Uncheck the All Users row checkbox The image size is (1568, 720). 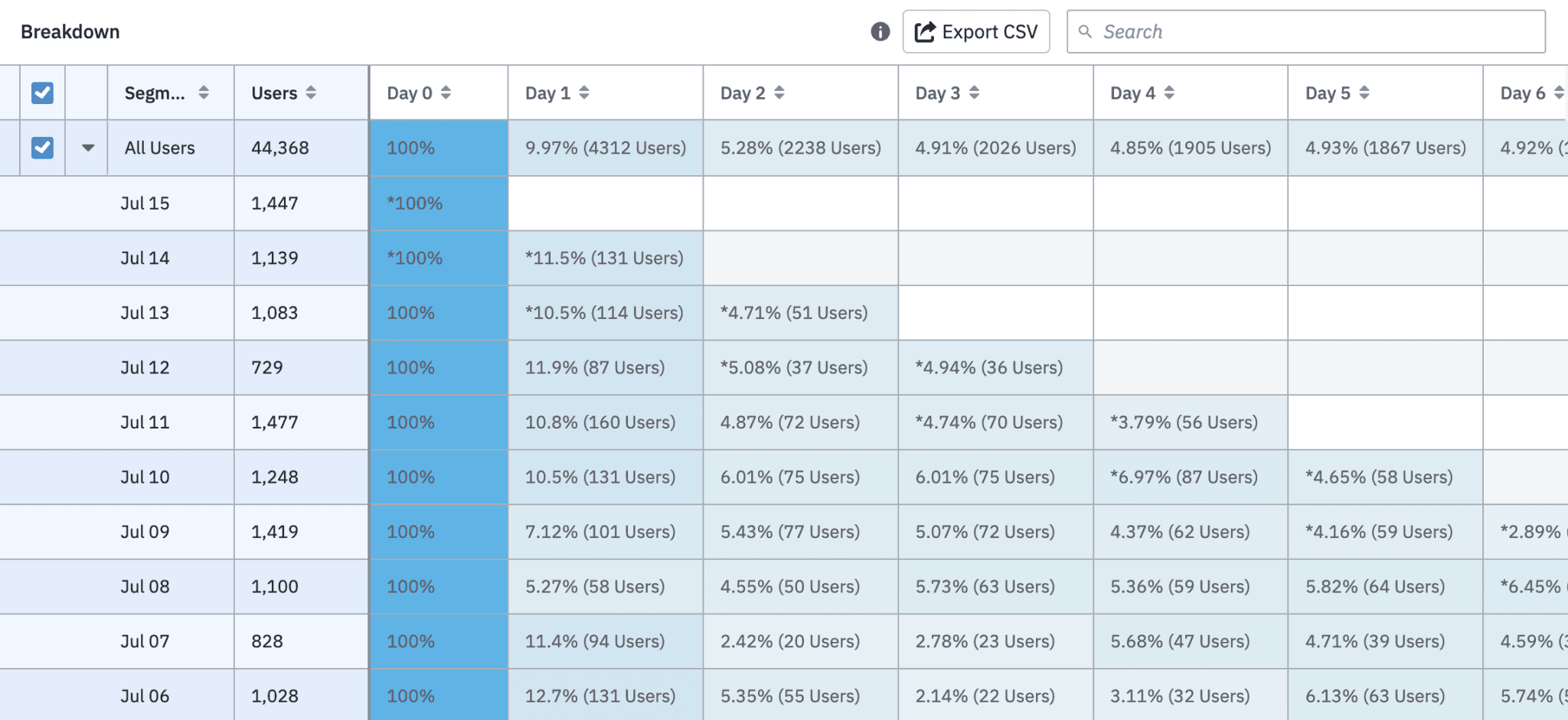(42, 148)
